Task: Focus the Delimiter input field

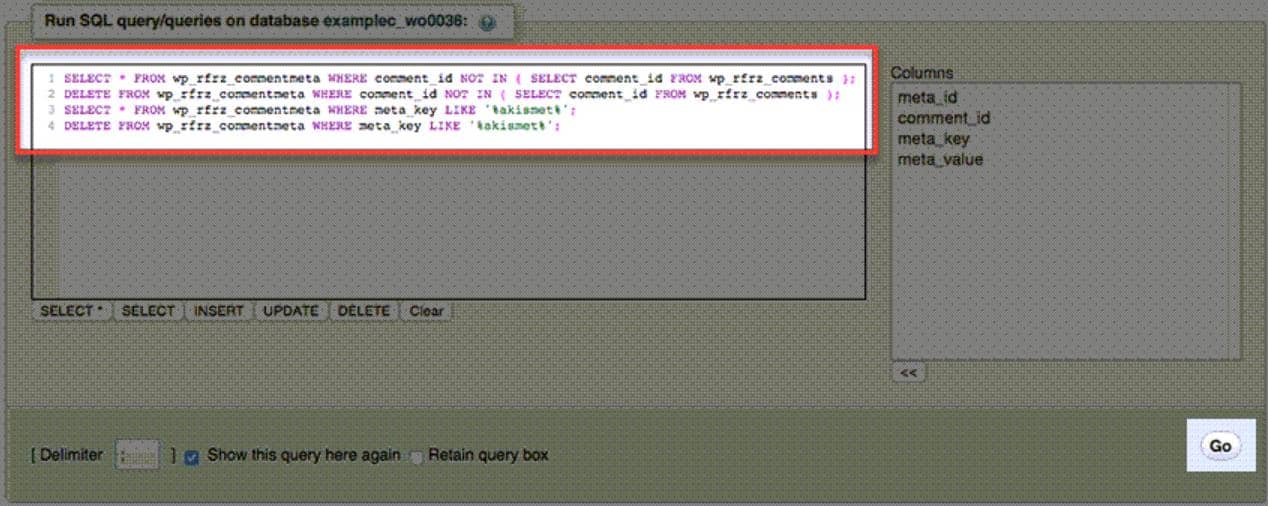Action: pos(137,455)
